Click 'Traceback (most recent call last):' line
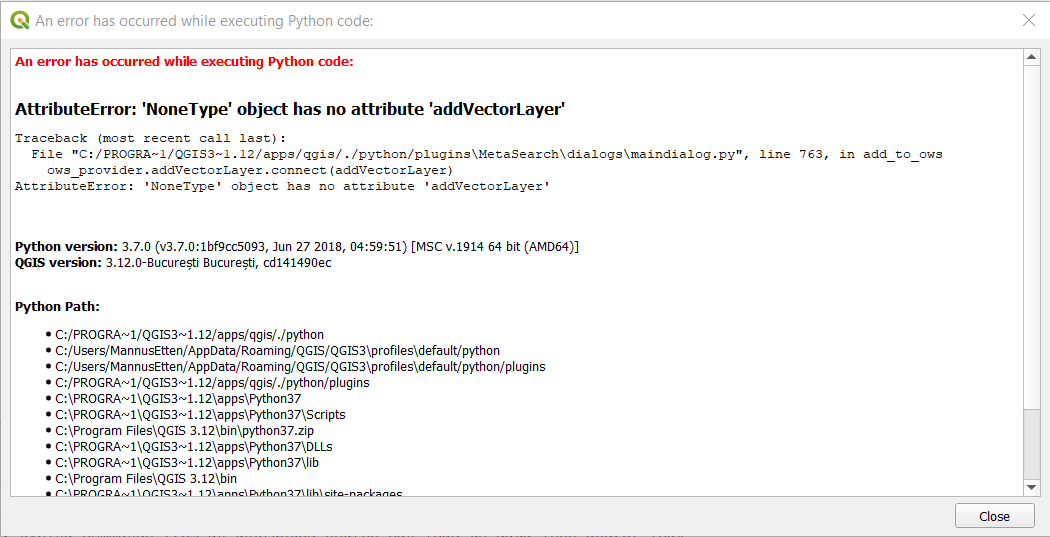 pyautogui.click(x=151, y=138)
